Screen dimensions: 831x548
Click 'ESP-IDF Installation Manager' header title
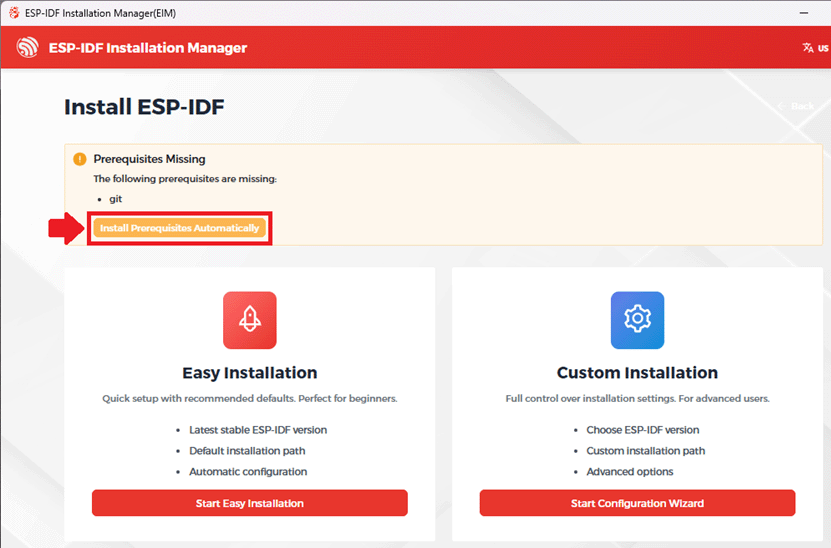[x=148, y=48]
